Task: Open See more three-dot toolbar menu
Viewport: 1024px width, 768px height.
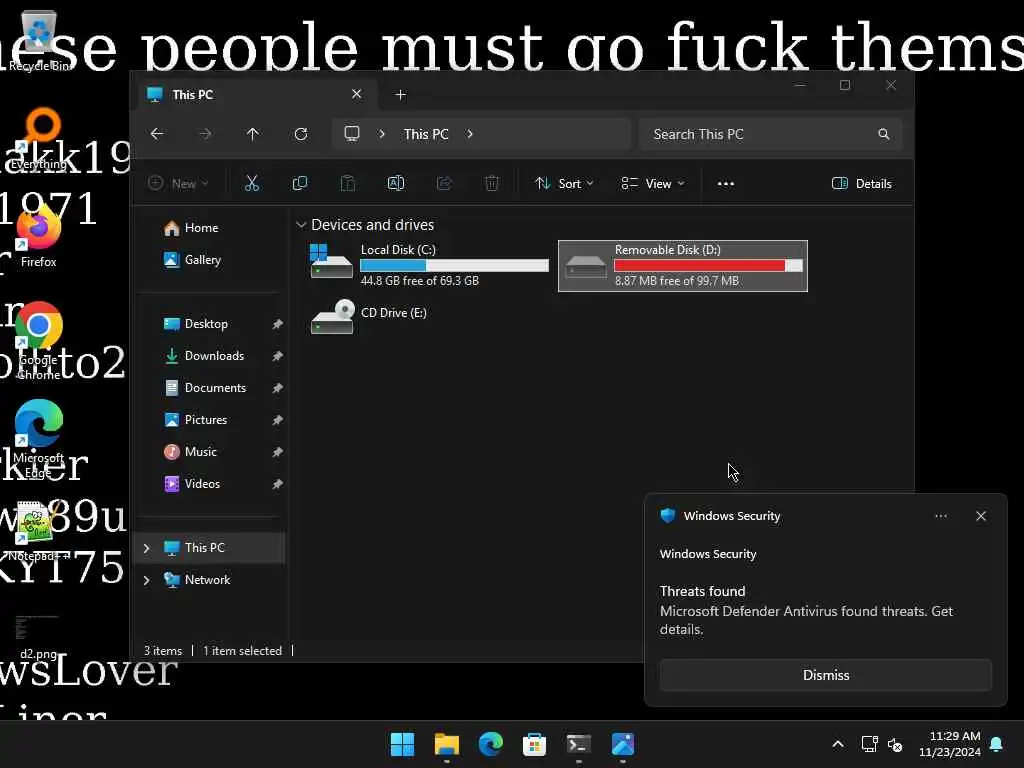Action: pyautogui.click(x=726, y=184)
